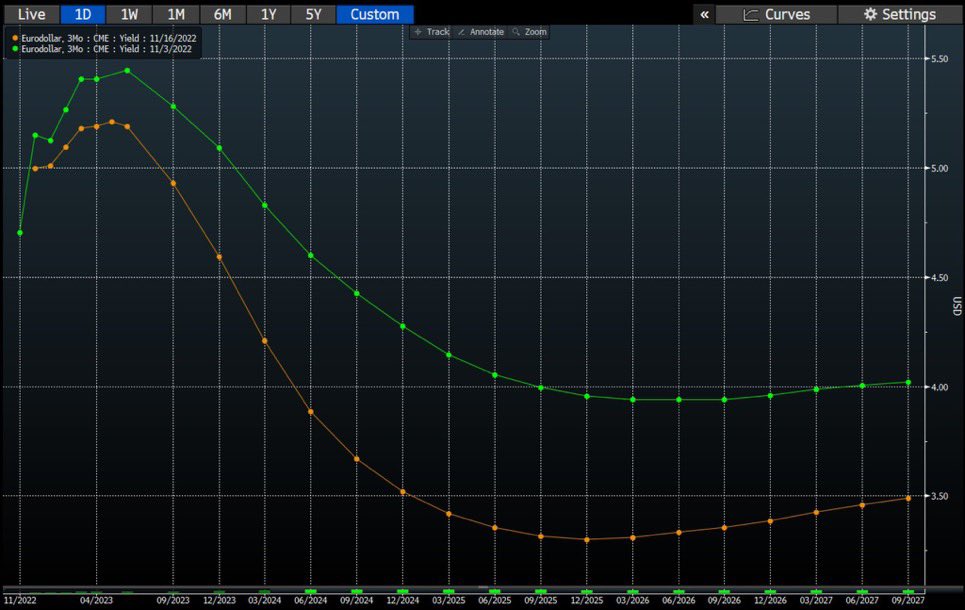Viewport: 965px width, 610px height.
Task: Click the 06/2027 x-axis label
Action: pos(862,600)
